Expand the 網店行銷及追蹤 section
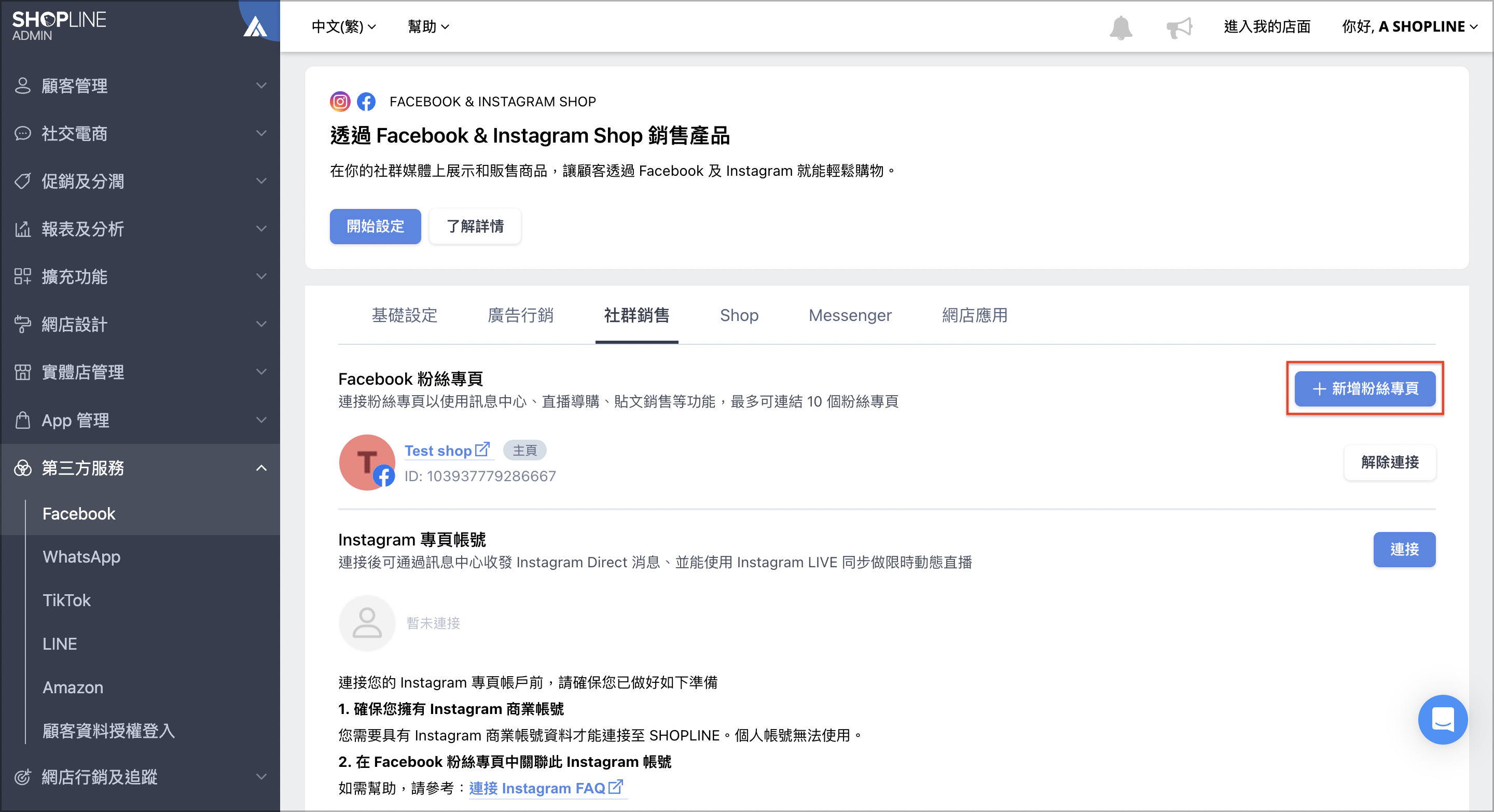The height and width of the screenshot is (812, 1494). tap(141, 777)
